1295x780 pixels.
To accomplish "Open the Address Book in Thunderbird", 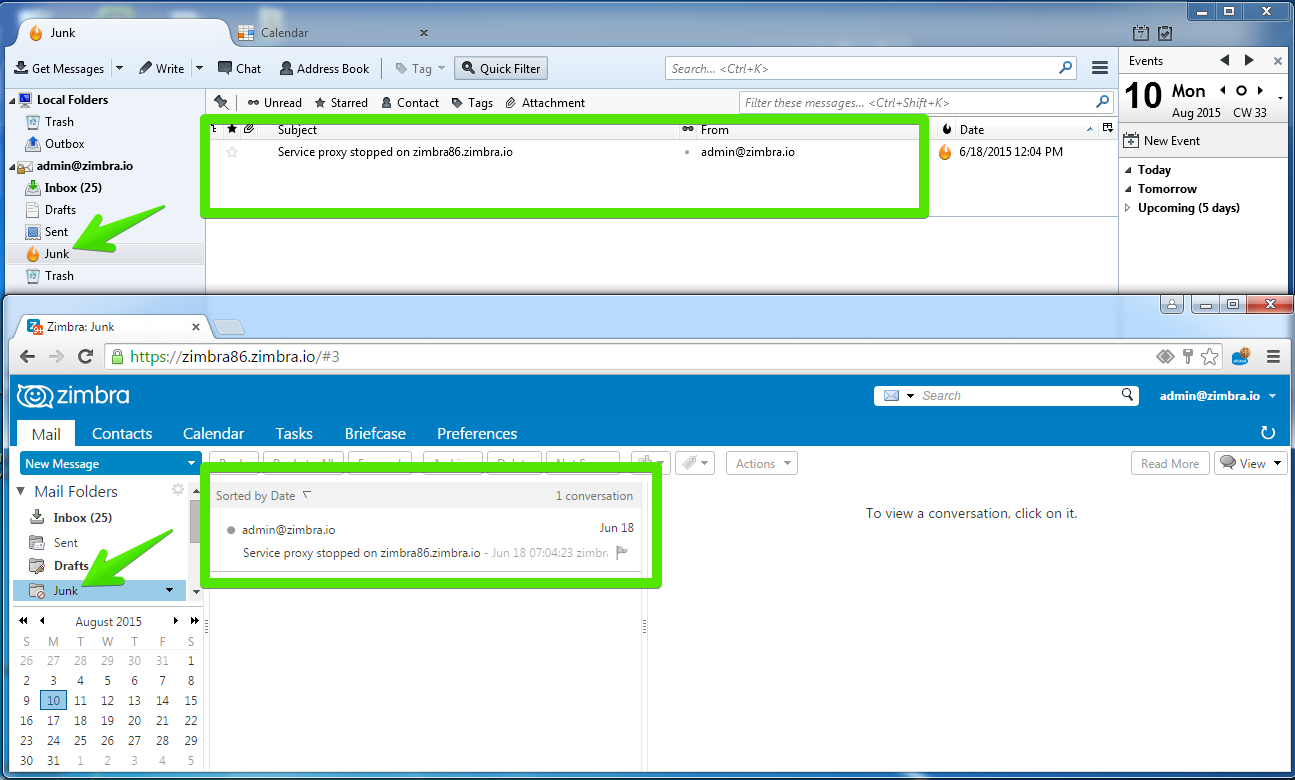I will pos(325,68).
